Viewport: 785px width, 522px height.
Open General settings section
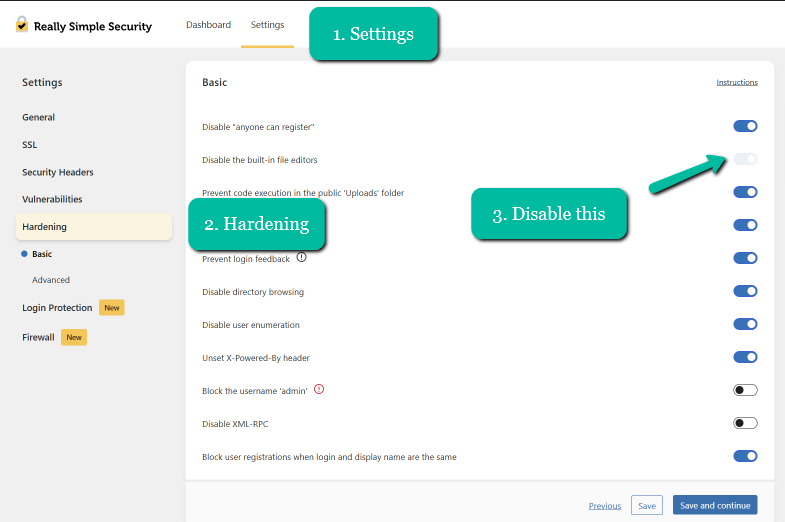39,117
